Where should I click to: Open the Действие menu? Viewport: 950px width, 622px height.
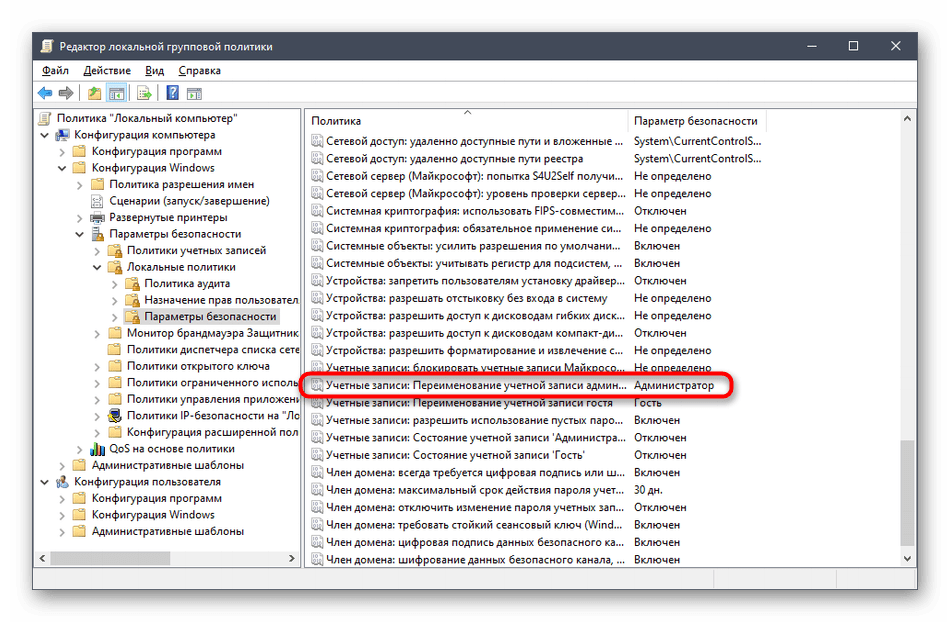107,71
